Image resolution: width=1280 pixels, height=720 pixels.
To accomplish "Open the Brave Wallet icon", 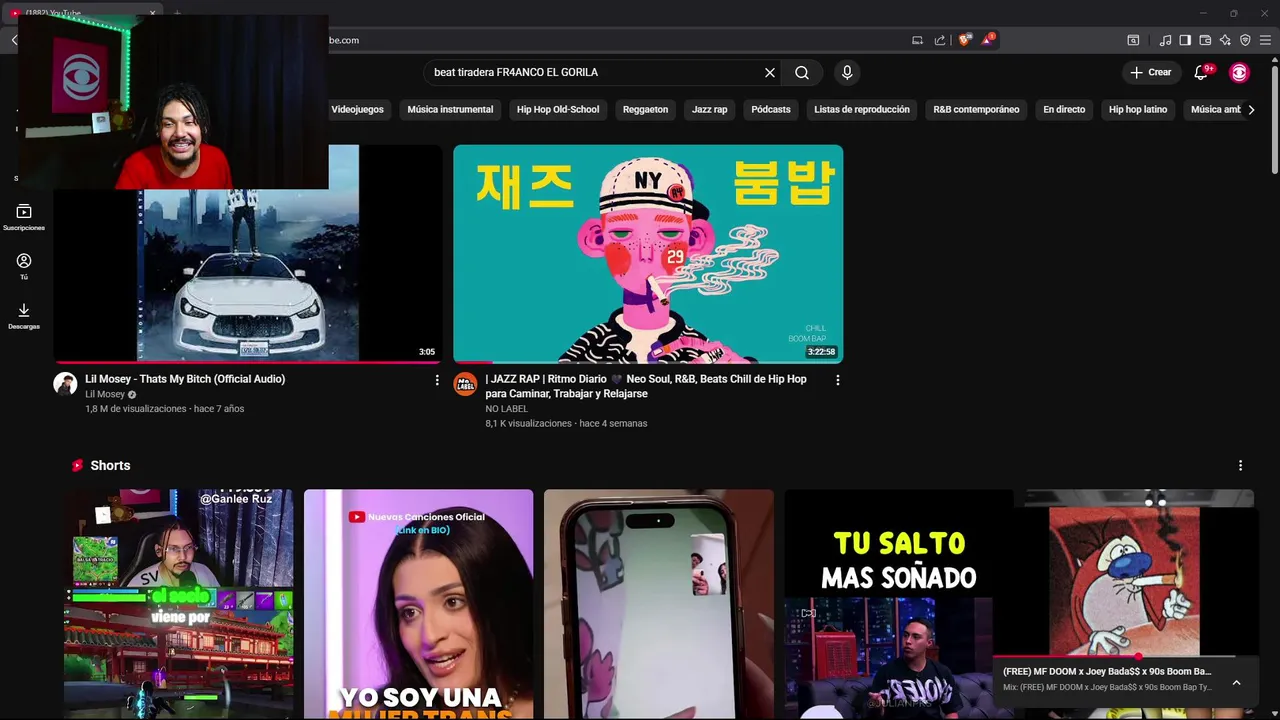I will 1205,40.
